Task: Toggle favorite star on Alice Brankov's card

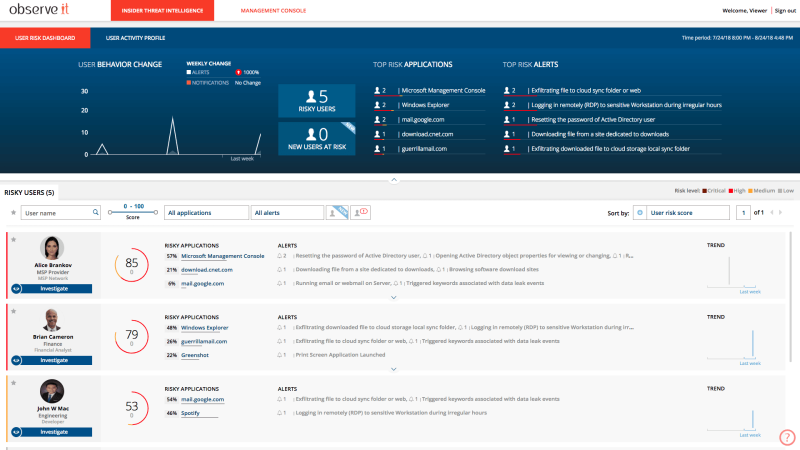Action: [12, 239]
